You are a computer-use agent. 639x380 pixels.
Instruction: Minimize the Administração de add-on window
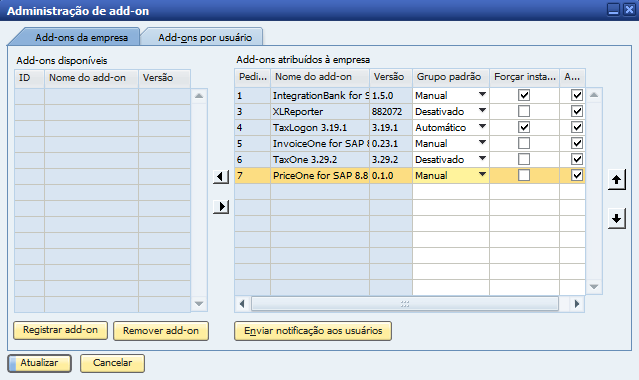tap(613, 9)
